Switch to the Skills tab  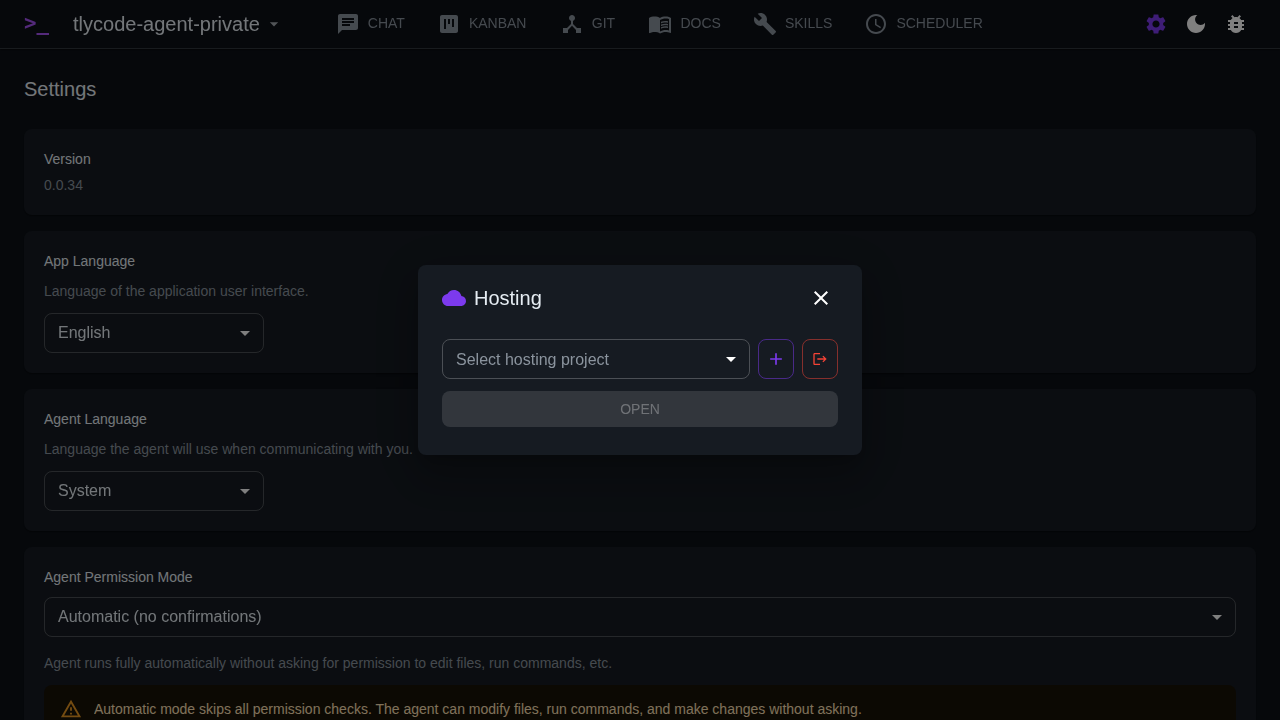[x=793, y=24]
